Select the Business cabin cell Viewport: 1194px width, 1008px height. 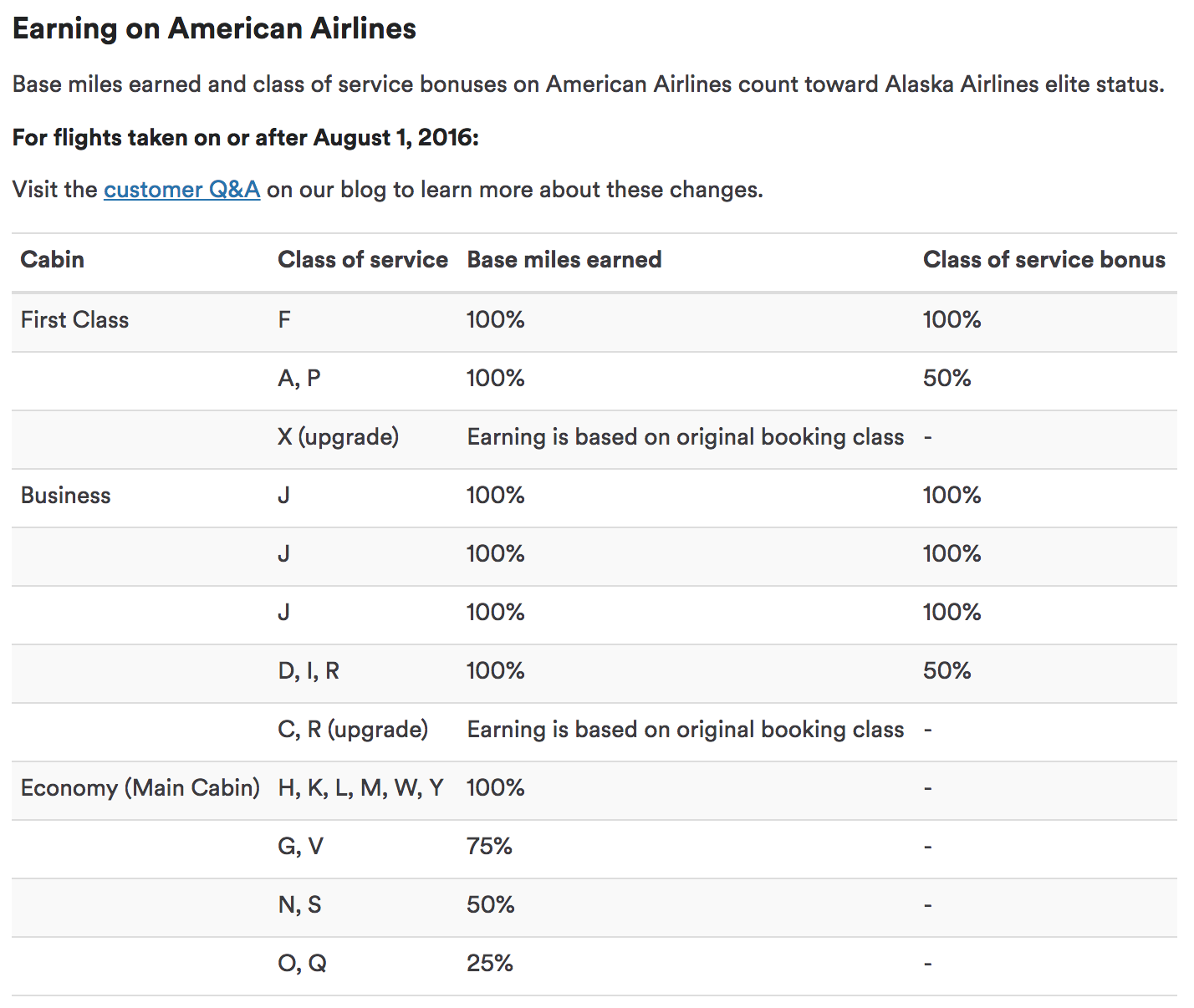[65, 496]
